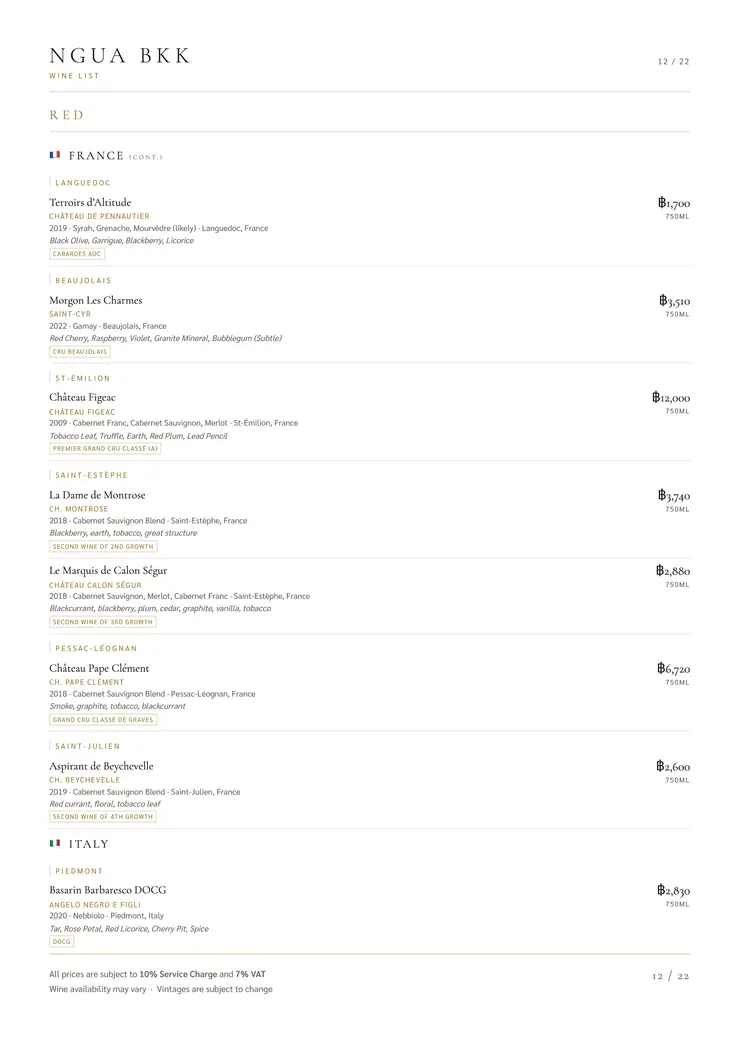Screen dimensions: 739x1045
Task: Click the SAINT-ESTÈPHE region label
Action: coord(91,475)
